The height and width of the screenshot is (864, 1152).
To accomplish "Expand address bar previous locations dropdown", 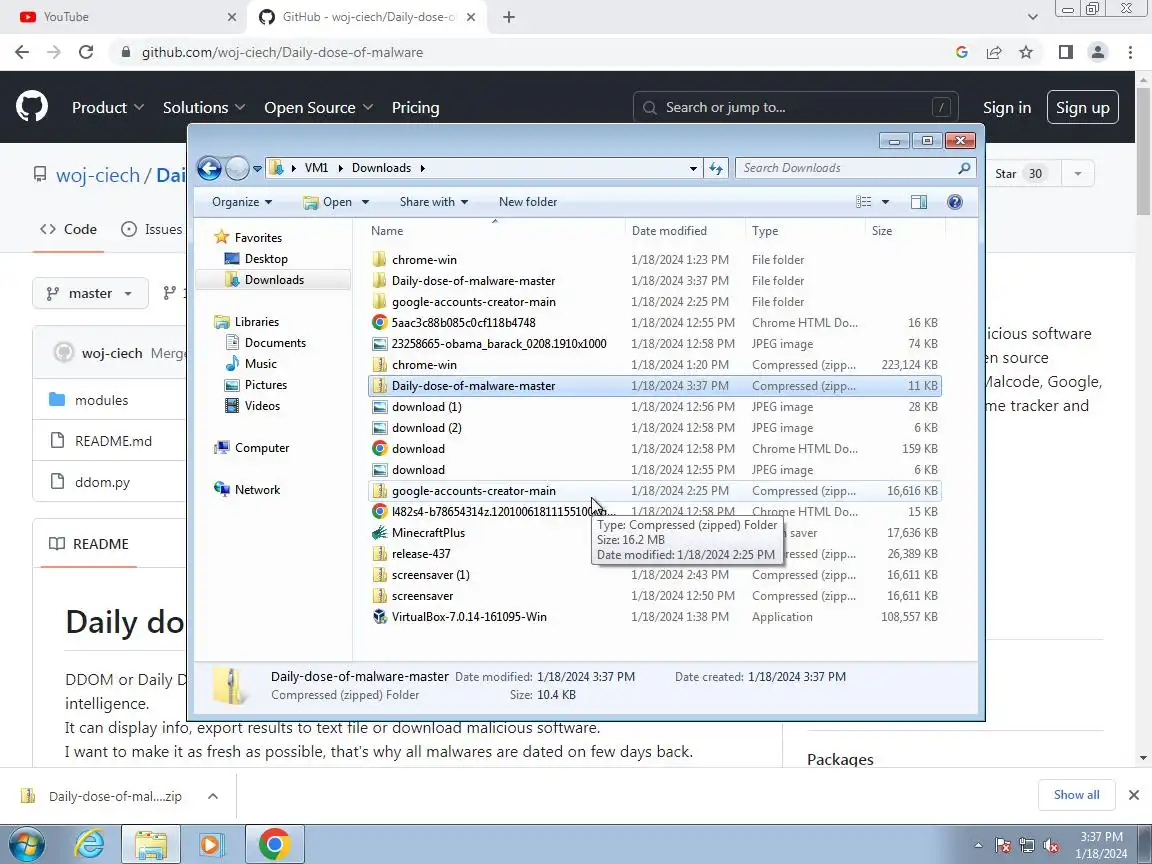I will (x=693, y=168).
